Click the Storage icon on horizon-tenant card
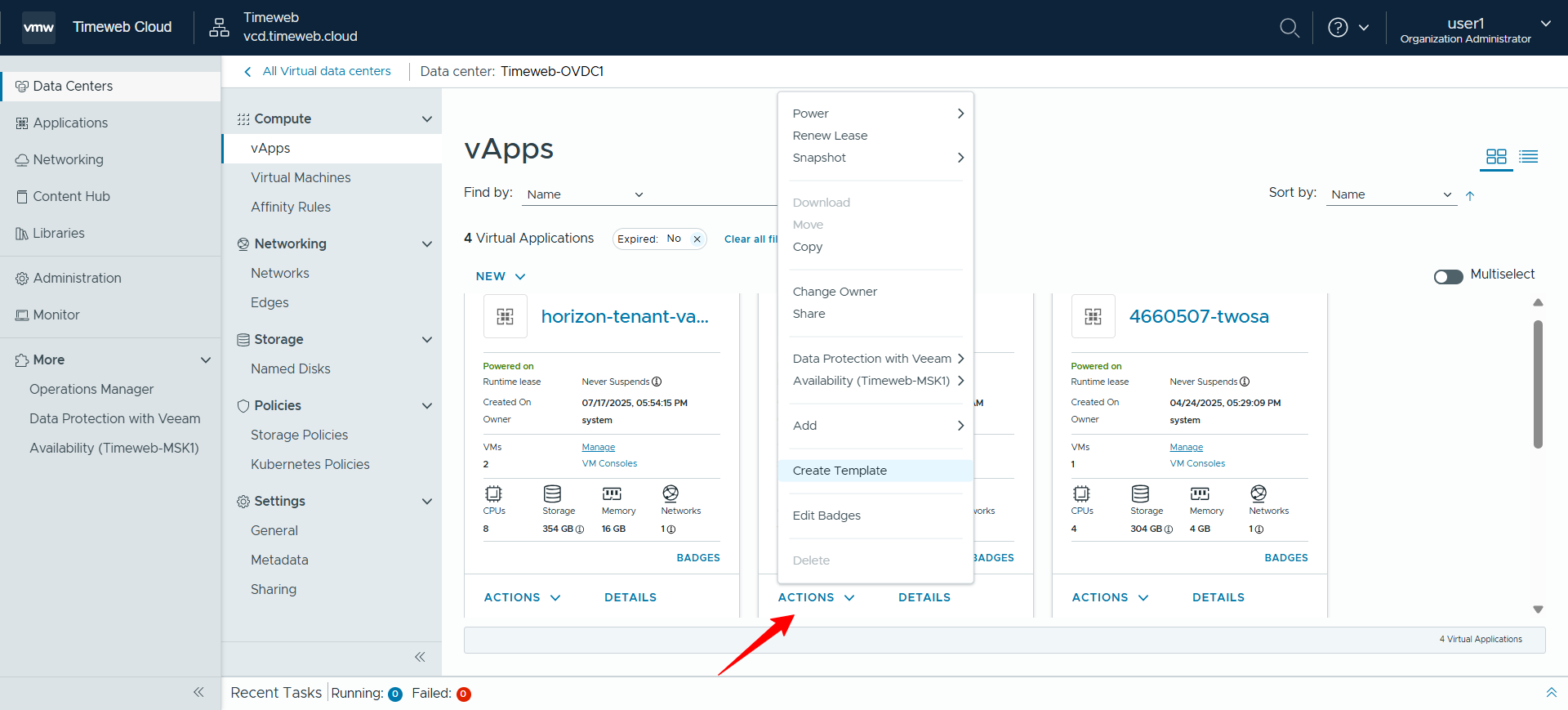This screenshot has width=1568, height=710. (553, 493)
